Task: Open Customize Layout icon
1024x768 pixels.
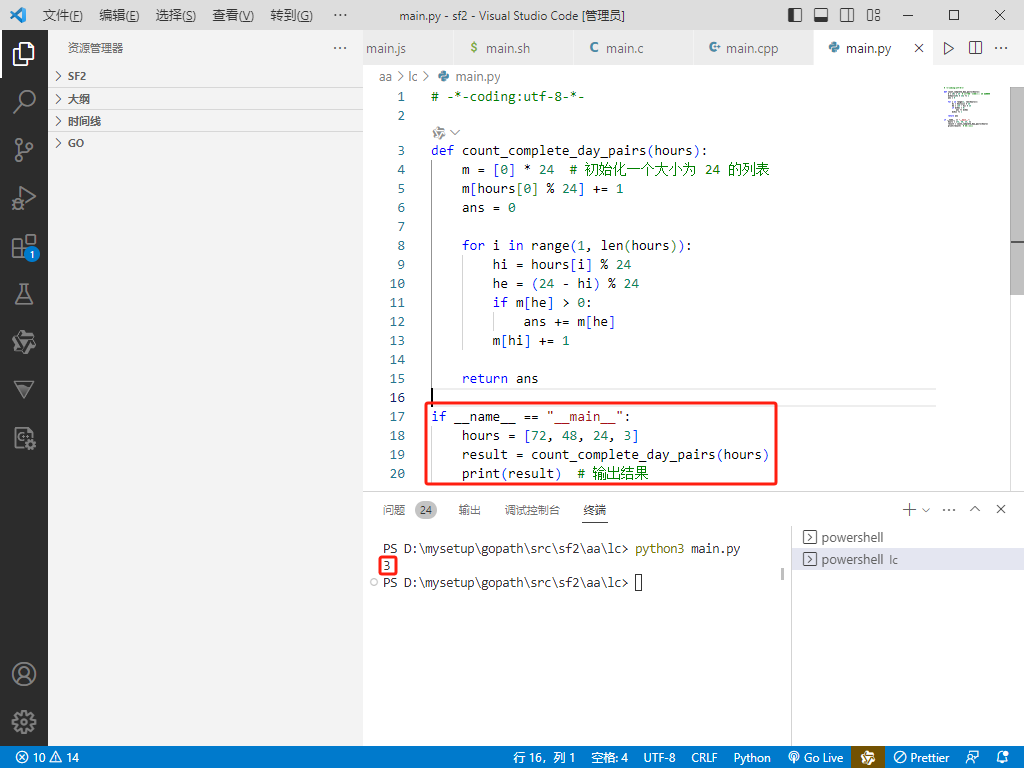Action: tap(873, 15)
